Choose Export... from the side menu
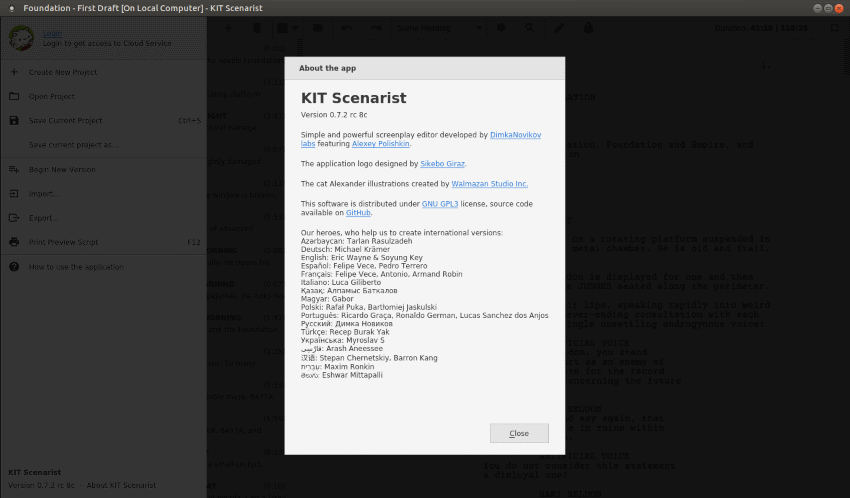 [x=44, y=218]
